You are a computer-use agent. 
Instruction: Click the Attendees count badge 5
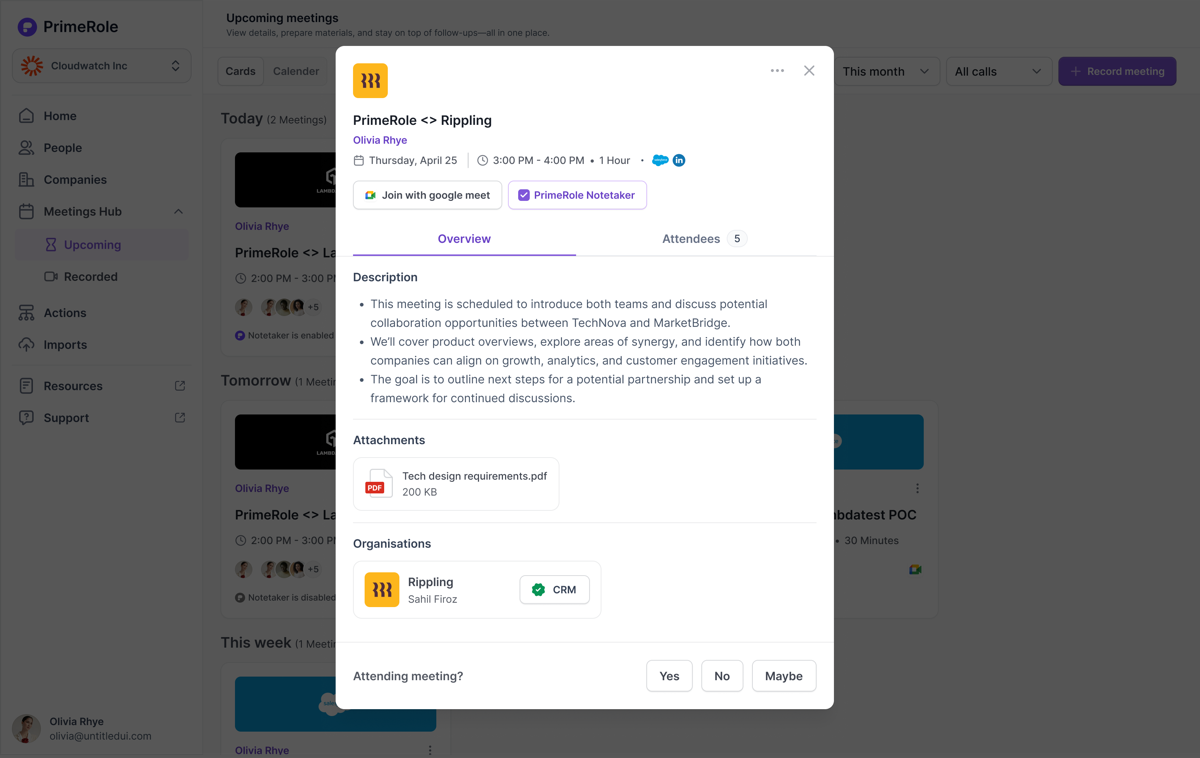737,239
